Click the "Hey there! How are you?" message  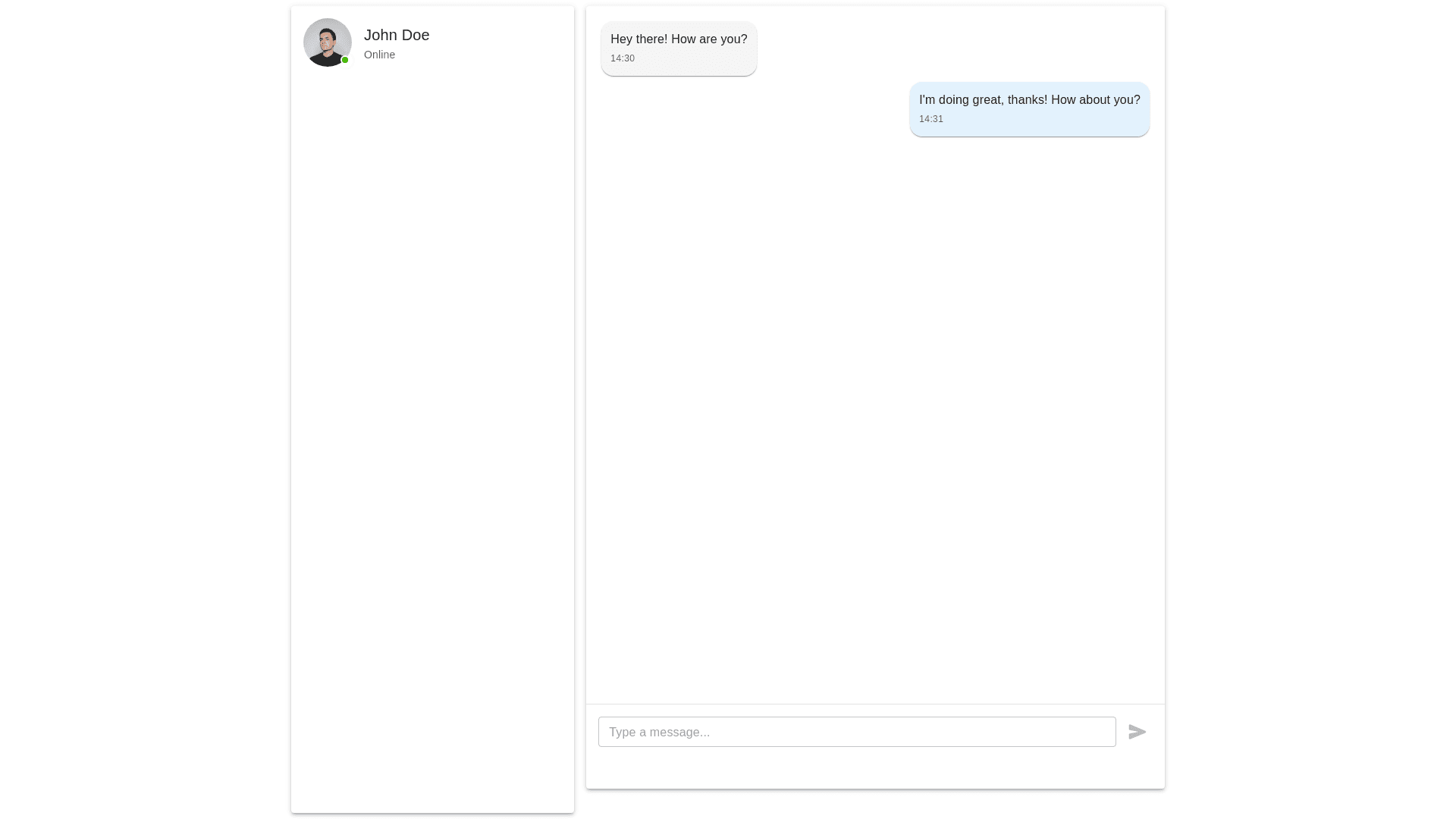point(678,39)
